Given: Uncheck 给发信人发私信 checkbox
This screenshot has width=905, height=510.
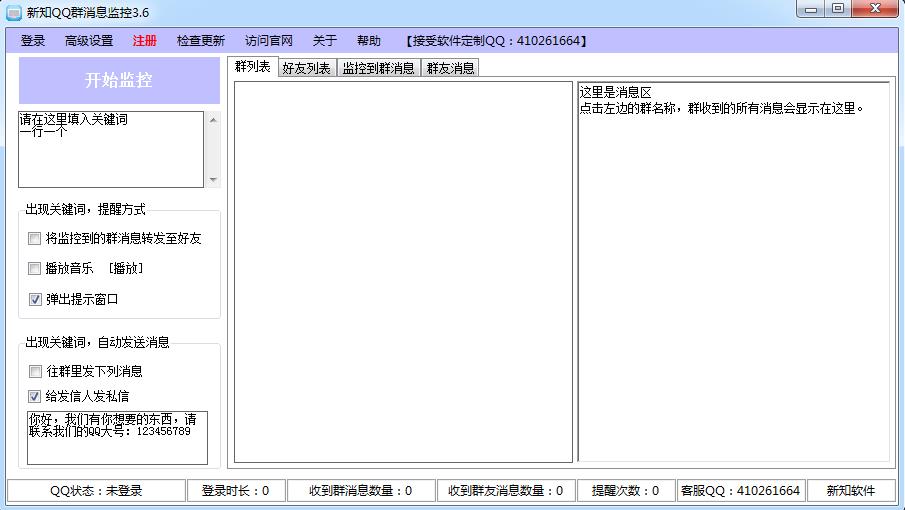Looking at the screenshot, I should pos(36,396).
